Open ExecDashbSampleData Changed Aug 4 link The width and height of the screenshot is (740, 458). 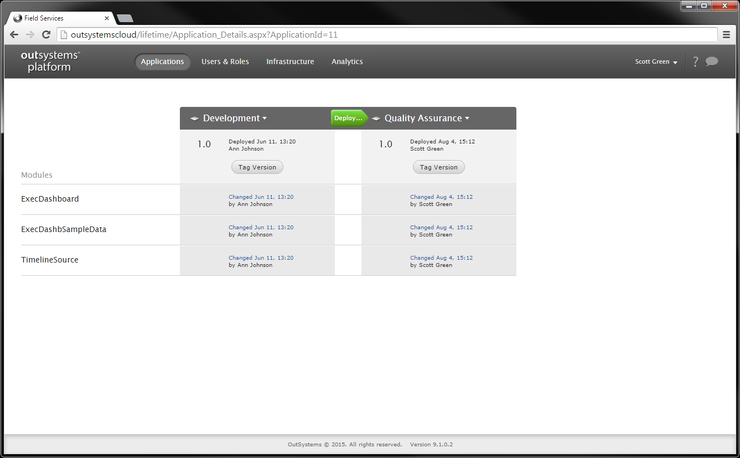[x=441, y=227]
